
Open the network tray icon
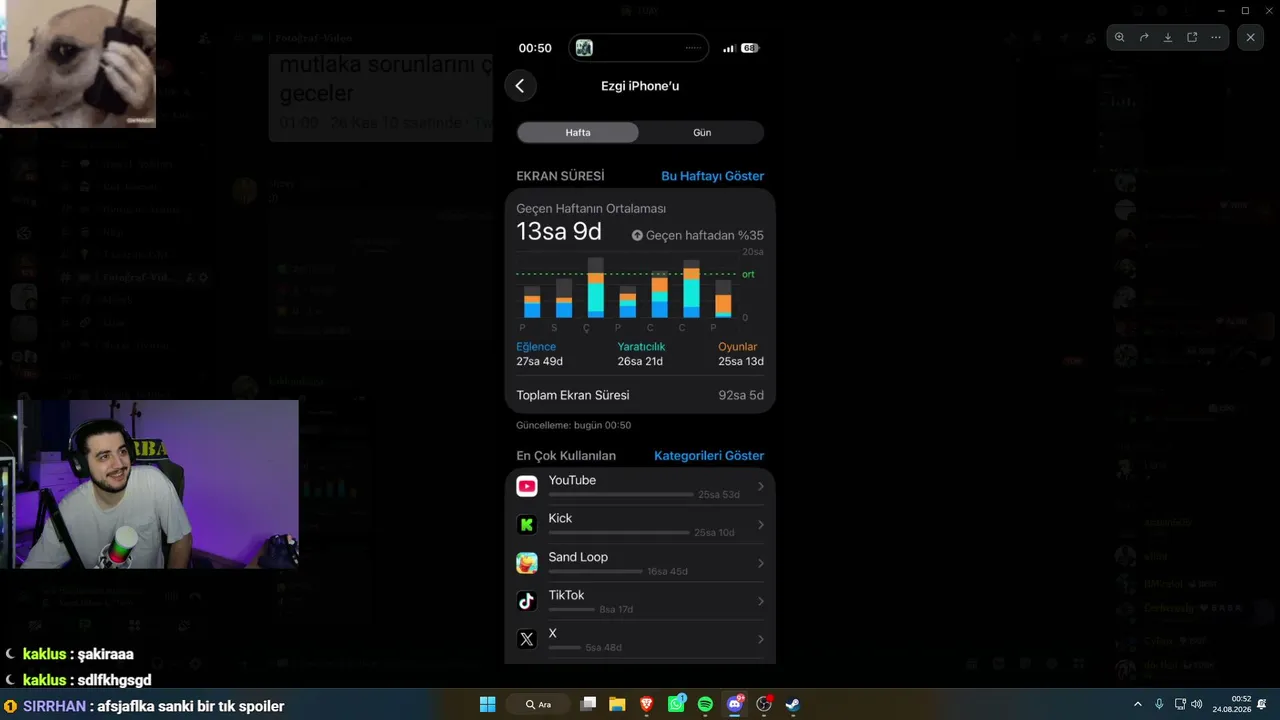click(1180, 704)
